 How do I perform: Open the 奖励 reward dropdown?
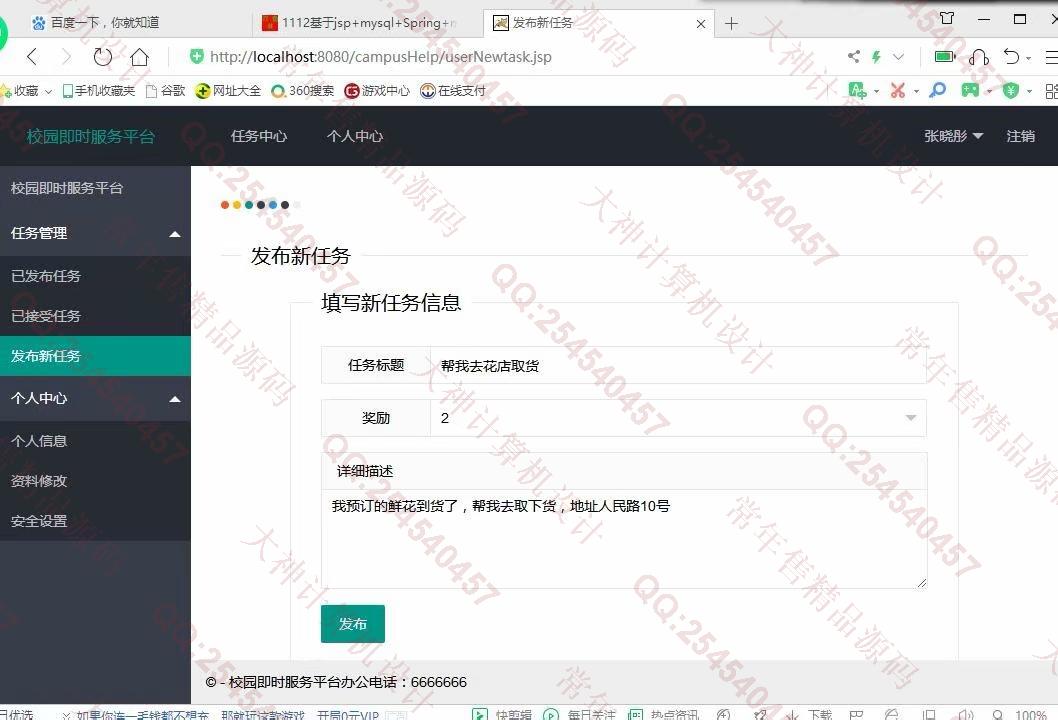pos(678,418)
